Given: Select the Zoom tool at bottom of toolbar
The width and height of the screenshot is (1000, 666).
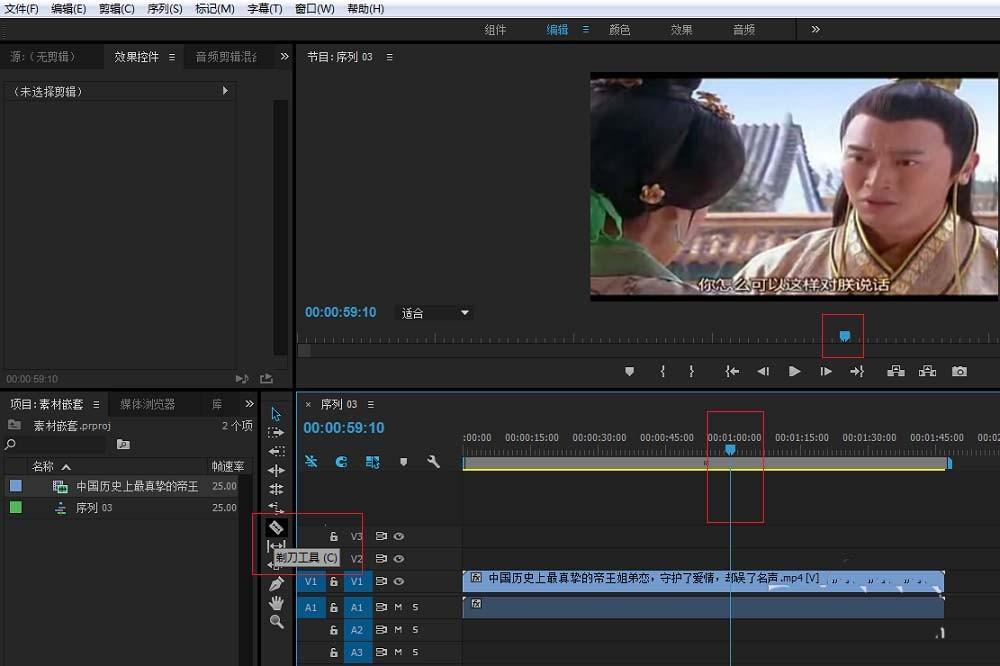Looking at the screenshot, I should coord(276,622).
